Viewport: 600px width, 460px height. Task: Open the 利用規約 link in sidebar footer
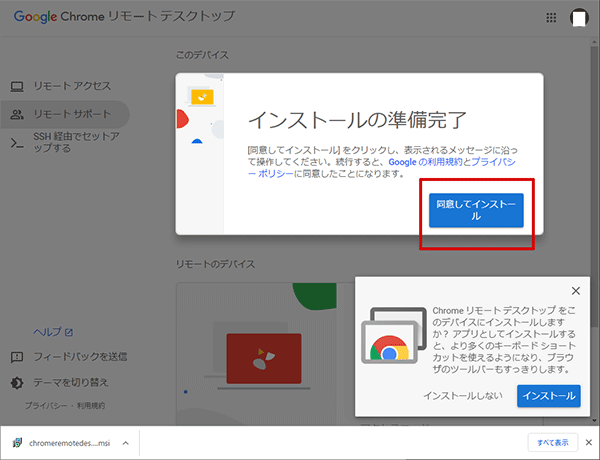(x=91, y=405)
